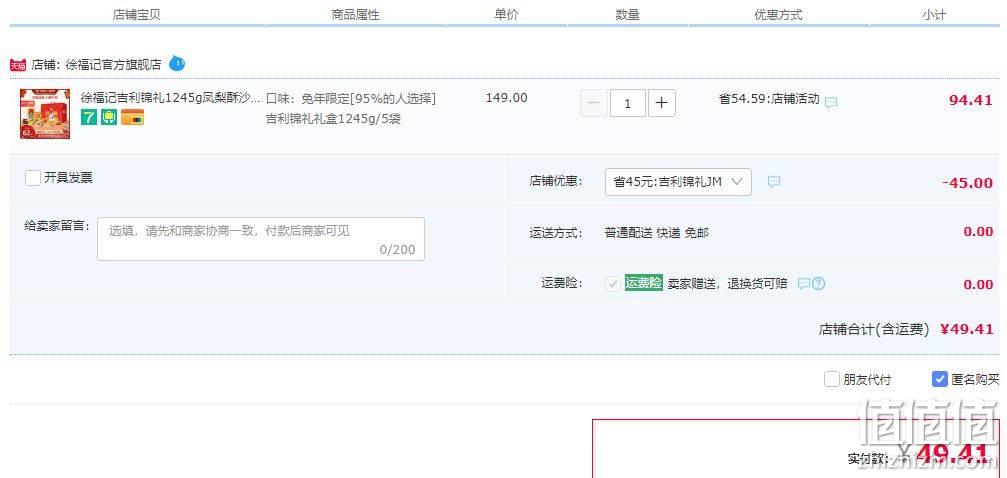Click the subtotal 94.41
The image size is (1007, 478).
click(971, 100)
